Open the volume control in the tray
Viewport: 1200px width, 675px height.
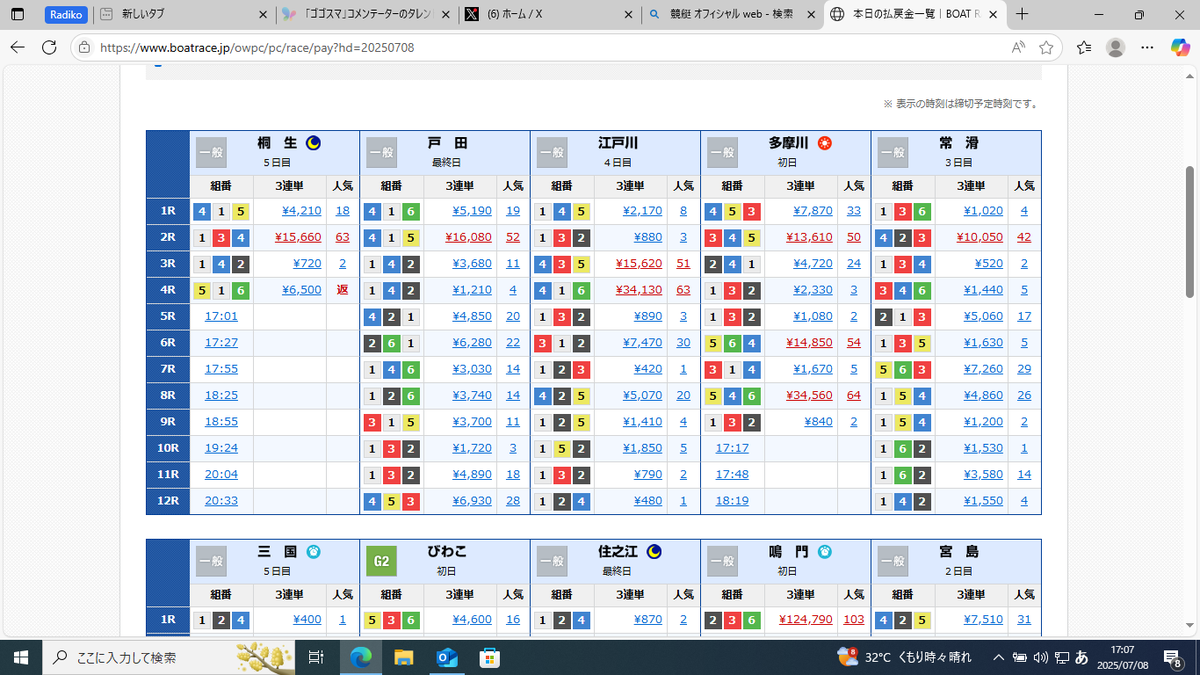click(1040, 657)
